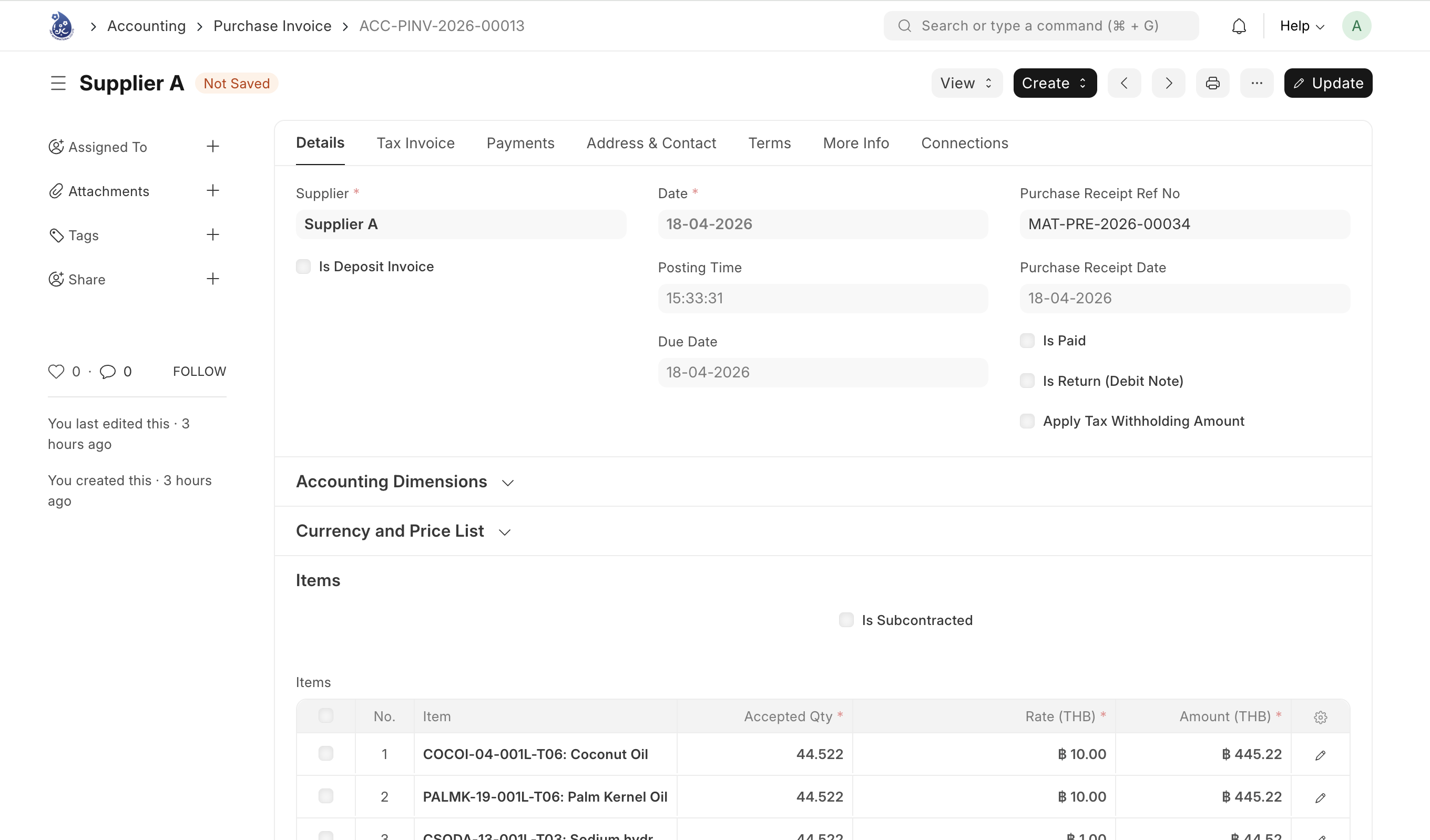Add an attachment with plus icon

(213, 191)
